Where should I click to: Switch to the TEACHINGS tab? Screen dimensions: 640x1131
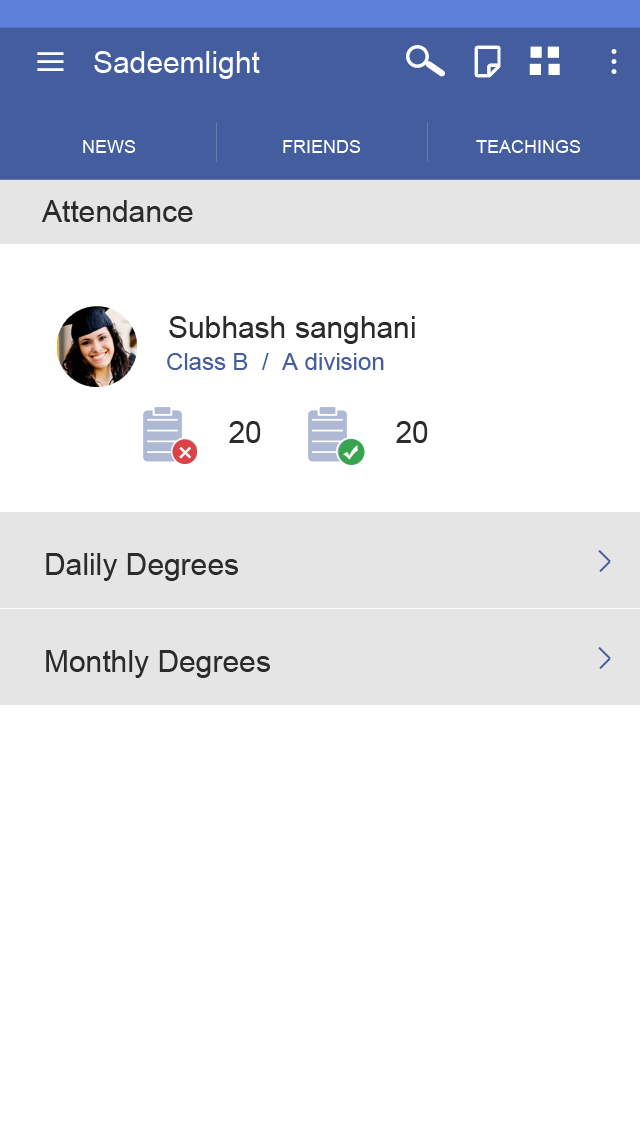[528, 146]
